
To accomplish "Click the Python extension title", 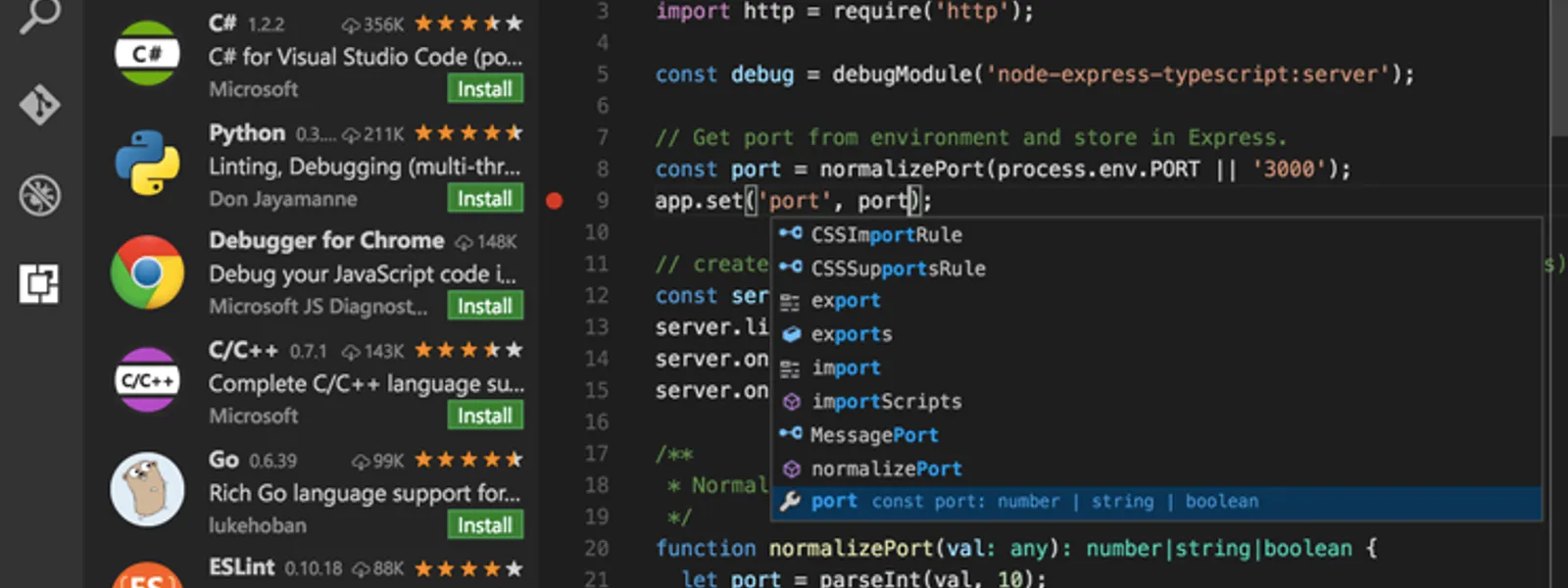I will [x=247, y=133].
